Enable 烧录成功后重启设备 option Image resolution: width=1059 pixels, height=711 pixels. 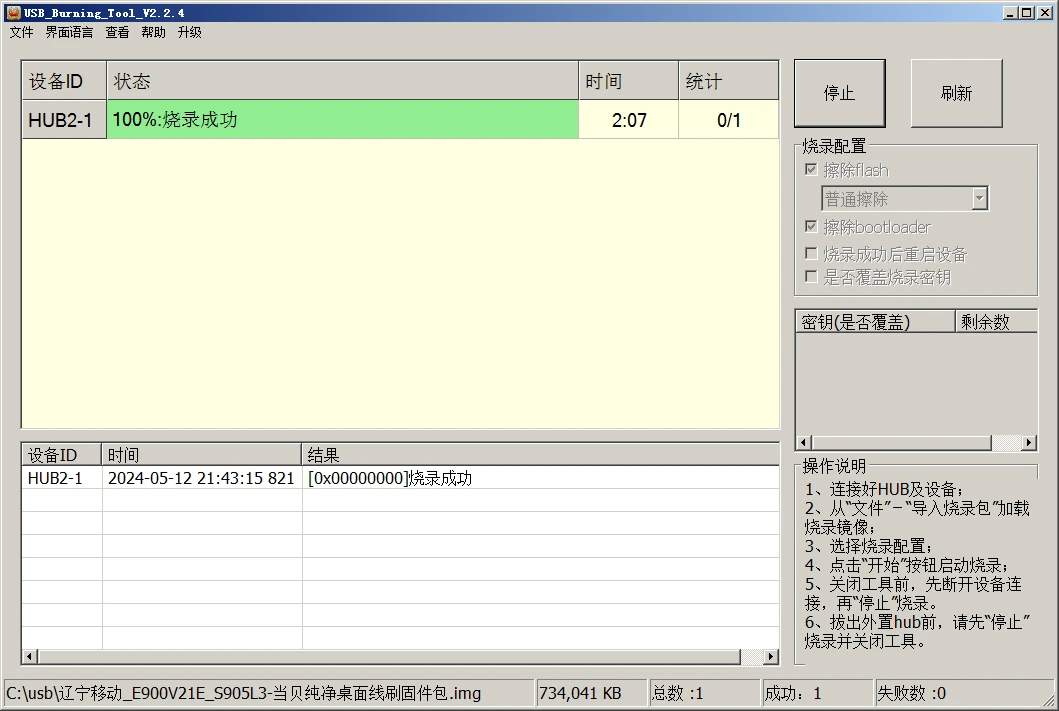[x=811, y=254]
